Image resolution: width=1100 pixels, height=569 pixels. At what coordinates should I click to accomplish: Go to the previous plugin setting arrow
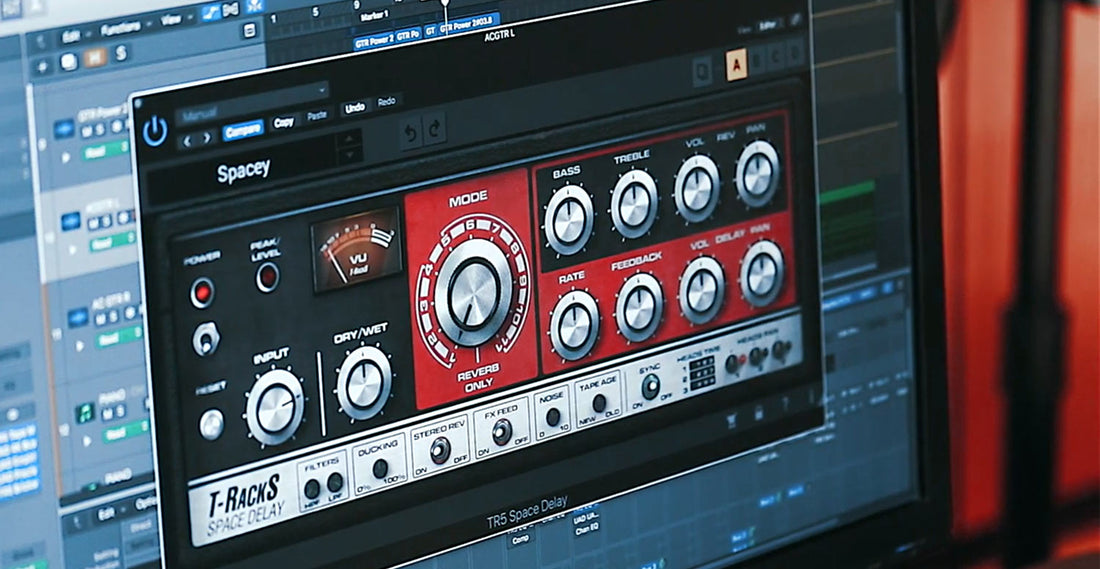coord(188,140)
